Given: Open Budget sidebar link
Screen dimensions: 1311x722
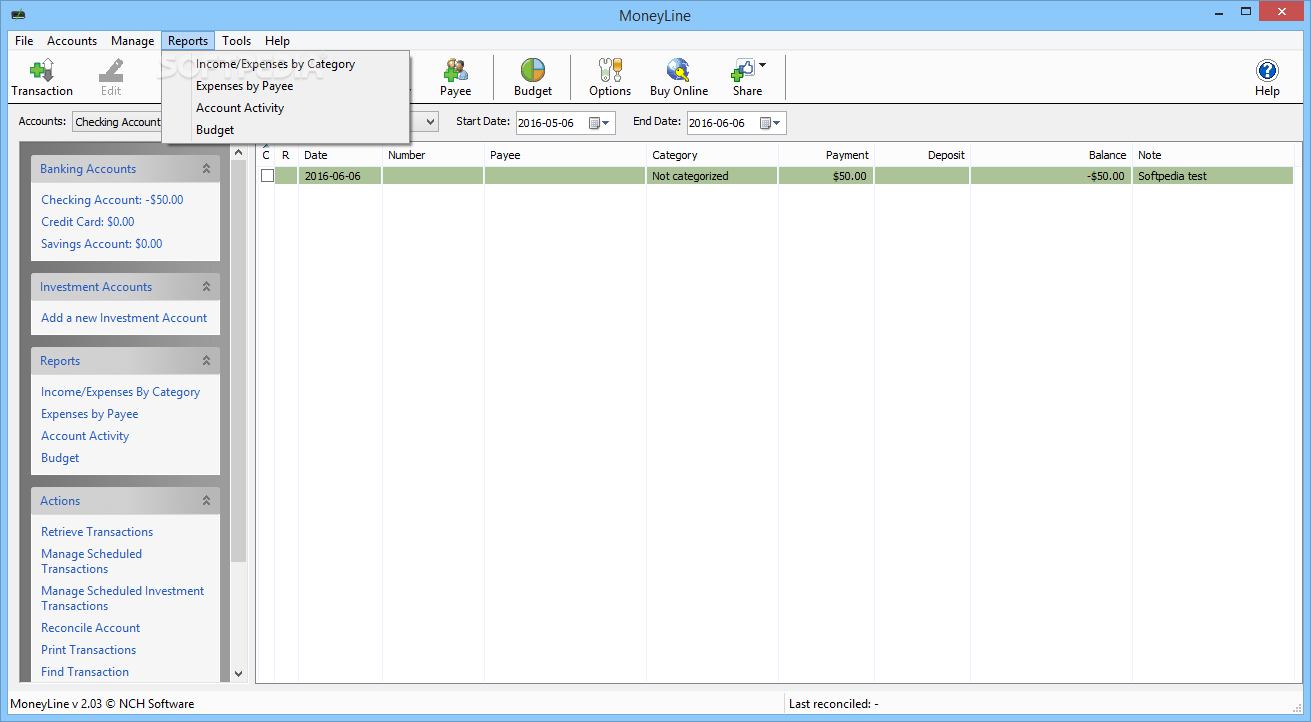Looking at the screenshot, I should click(60, 458).
